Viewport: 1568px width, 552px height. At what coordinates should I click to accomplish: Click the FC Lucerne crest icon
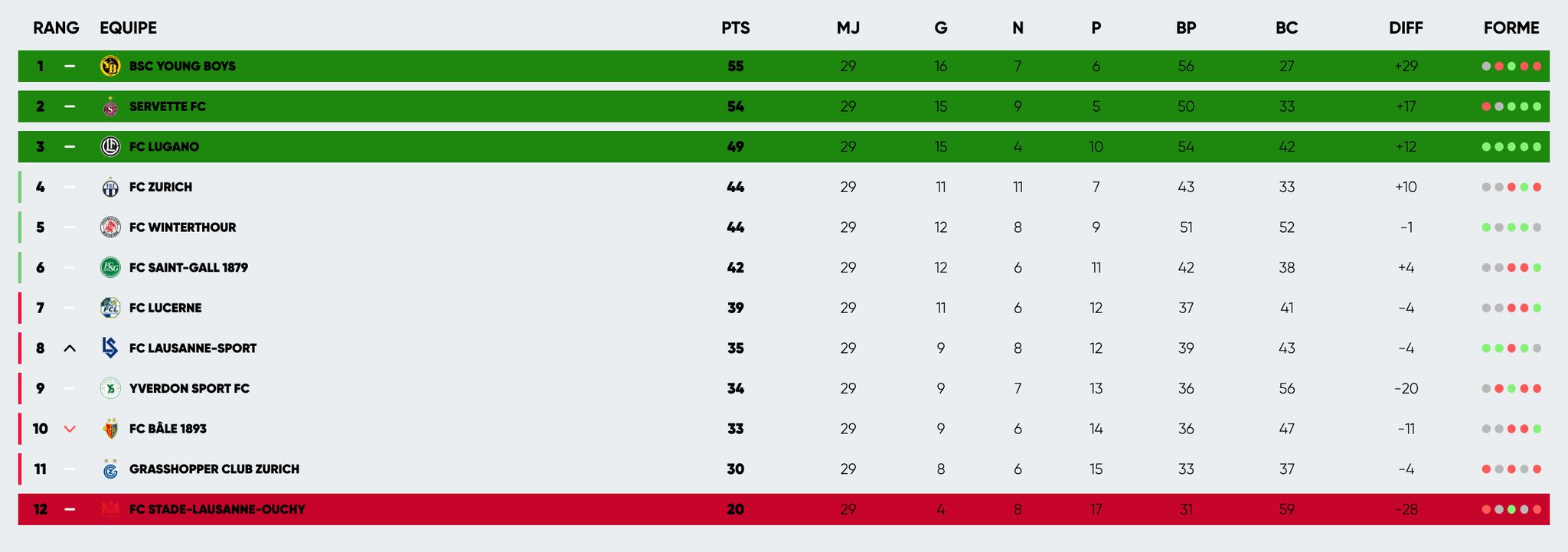click(110, 308)
